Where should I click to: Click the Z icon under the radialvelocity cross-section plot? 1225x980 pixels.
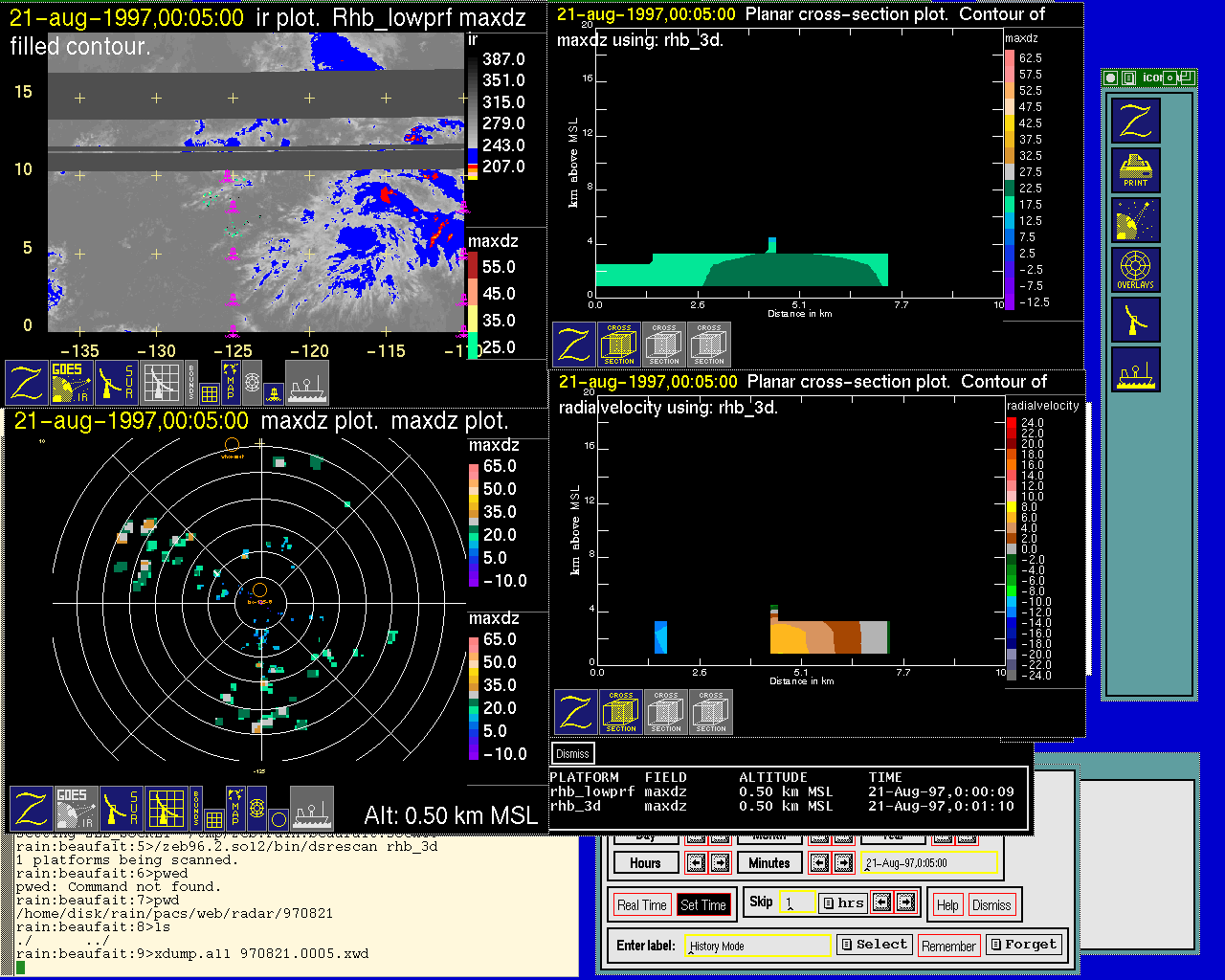(x=576, y=712)
